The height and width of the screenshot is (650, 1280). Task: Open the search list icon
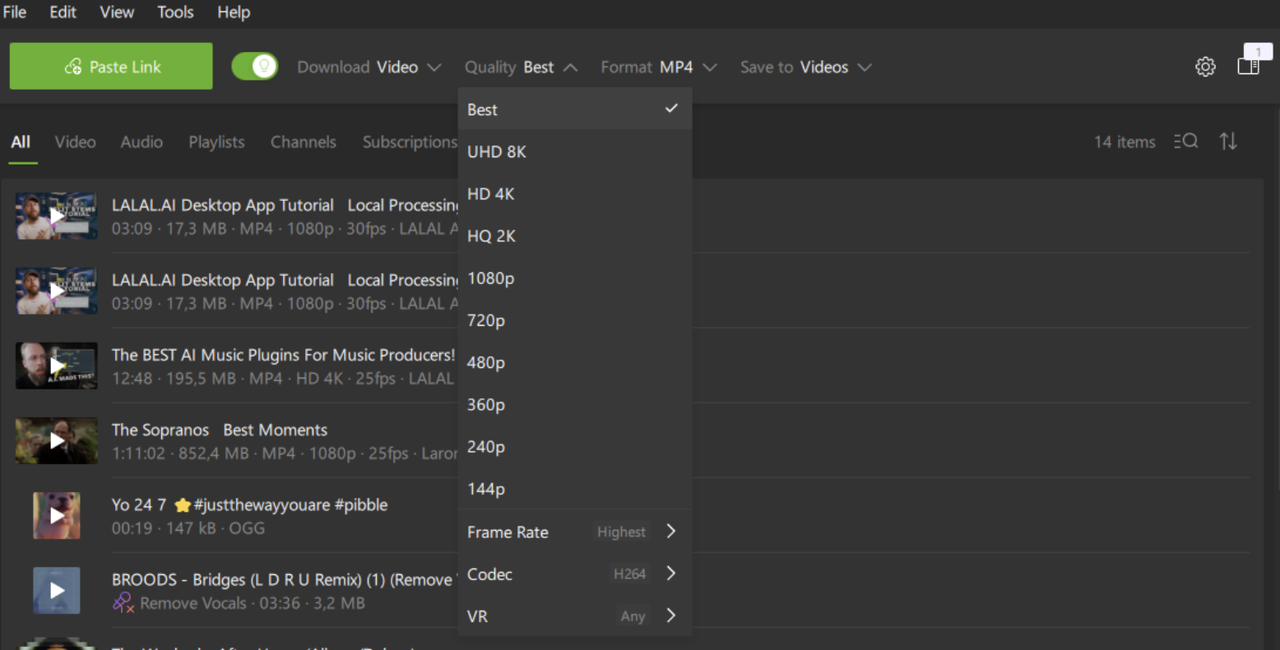(1186, 142)
